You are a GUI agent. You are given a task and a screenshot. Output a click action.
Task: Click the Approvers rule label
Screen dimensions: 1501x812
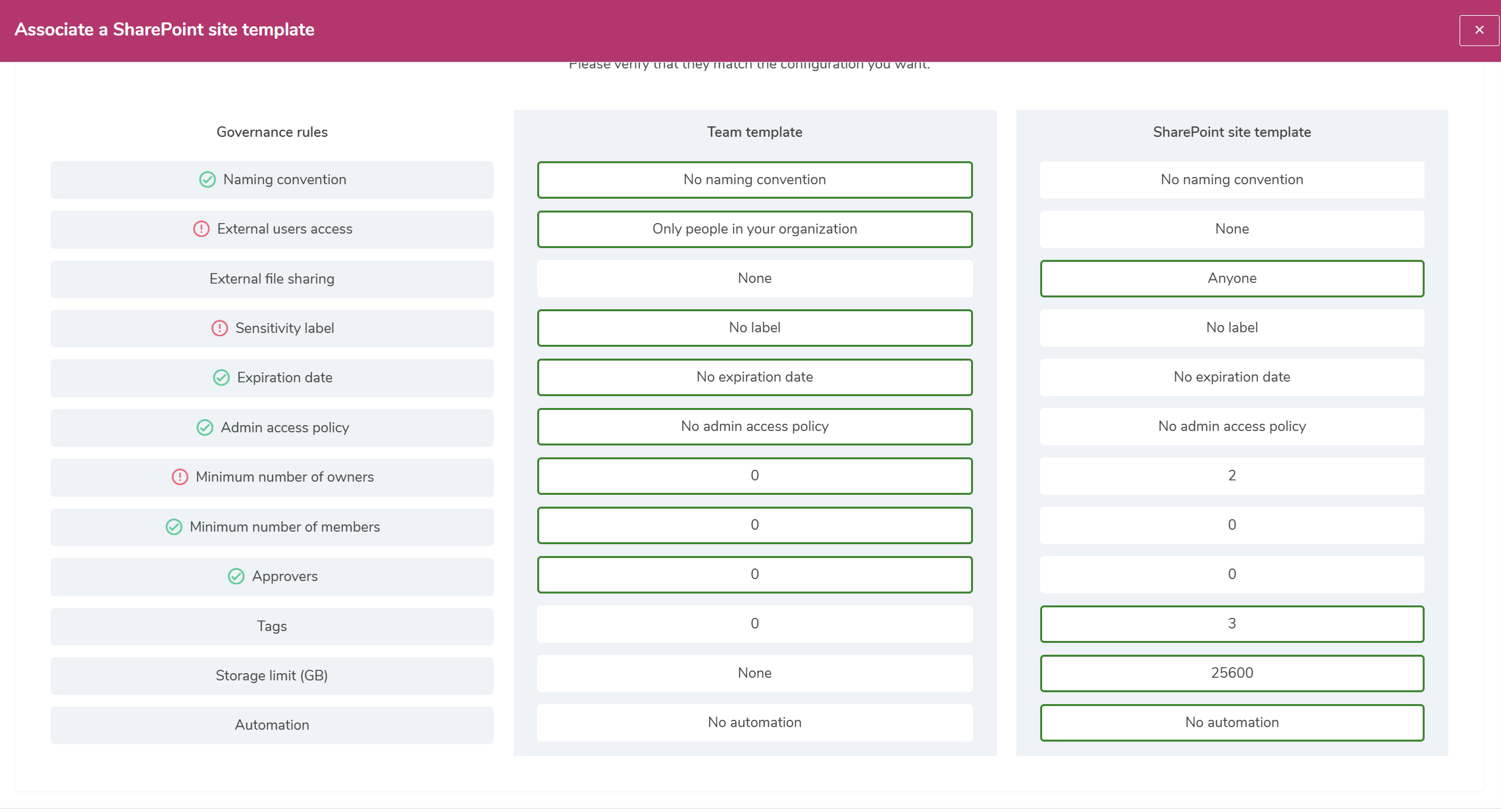tap(284, 576)
